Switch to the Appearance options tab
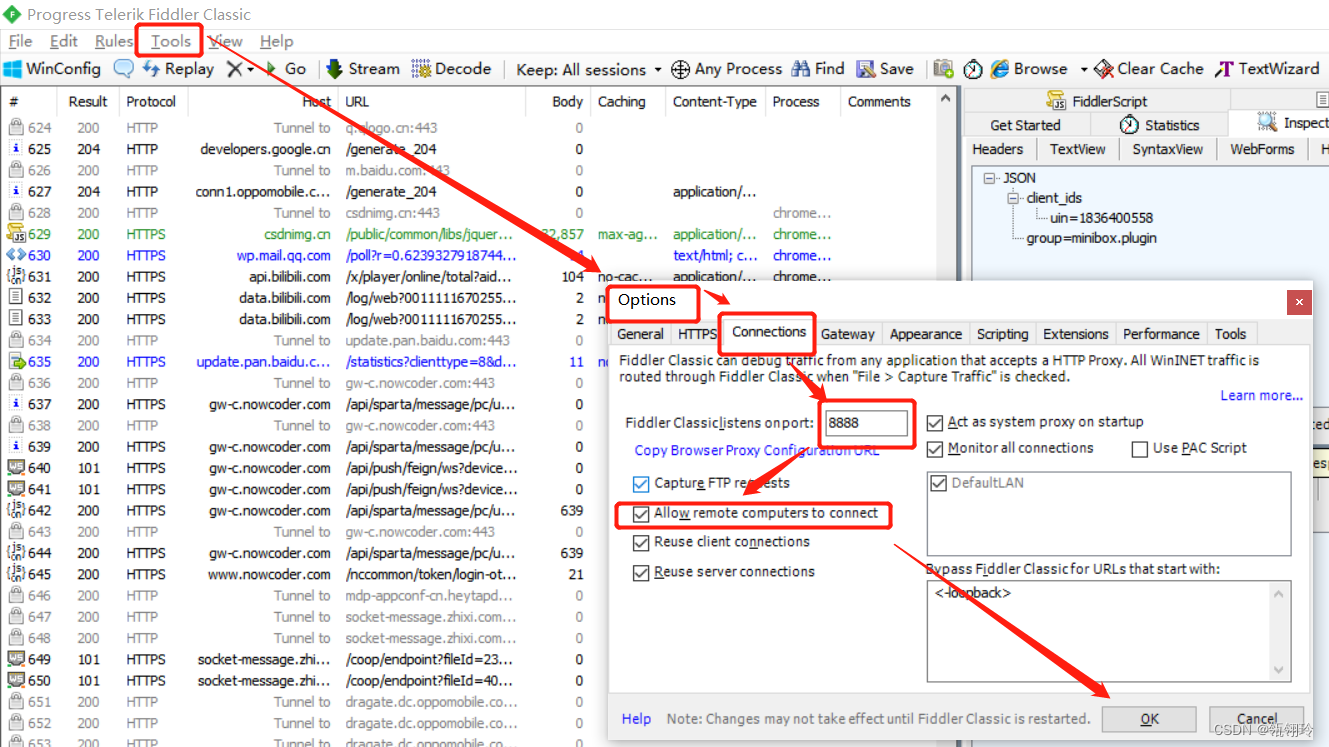This screenshot has width=1329, height=747. (926, 334)
